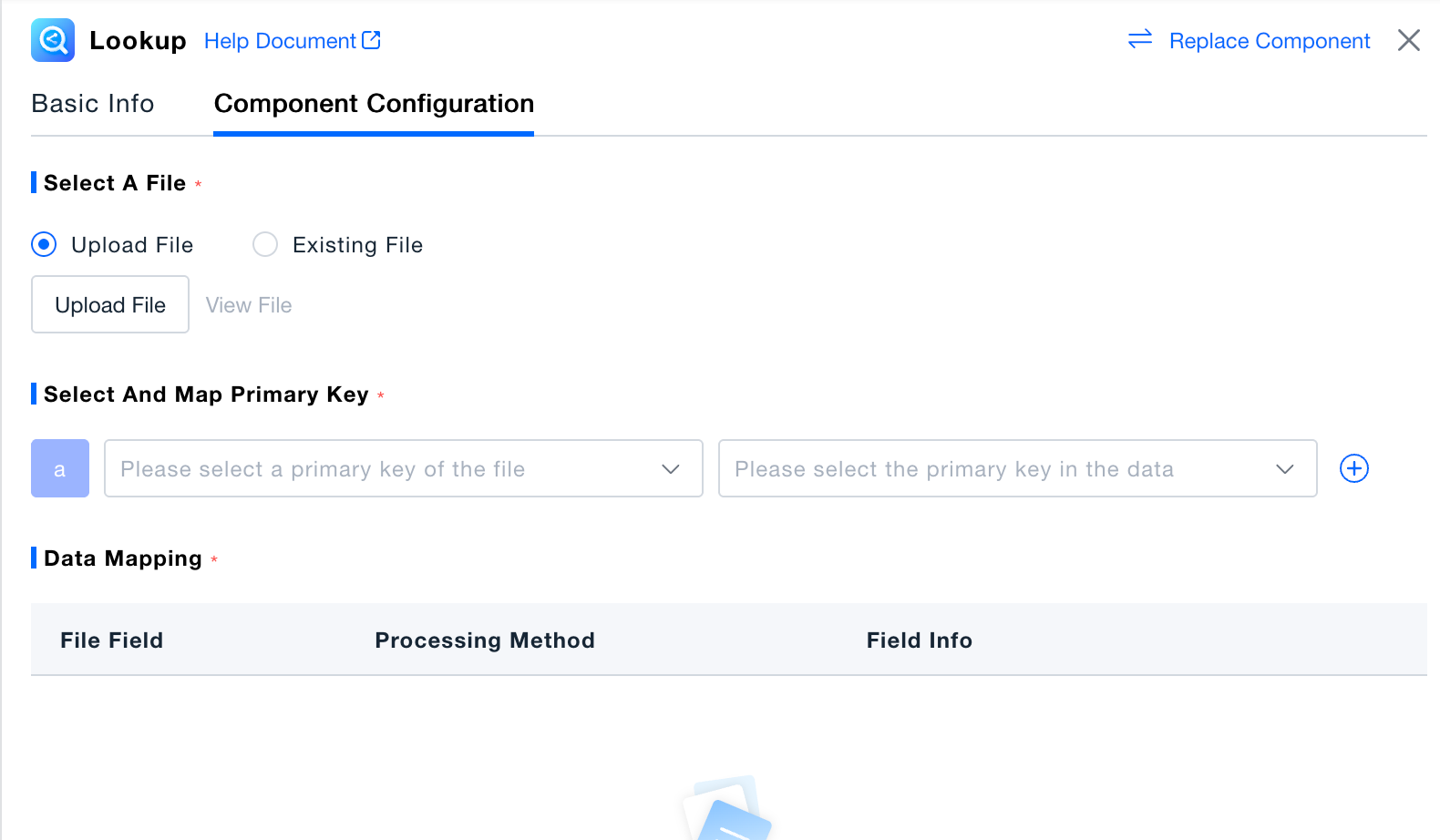The height and width of the screenshot is (840, 1440).
Task: Click the Replace Component swap arrows icon
Action: 1140,39
